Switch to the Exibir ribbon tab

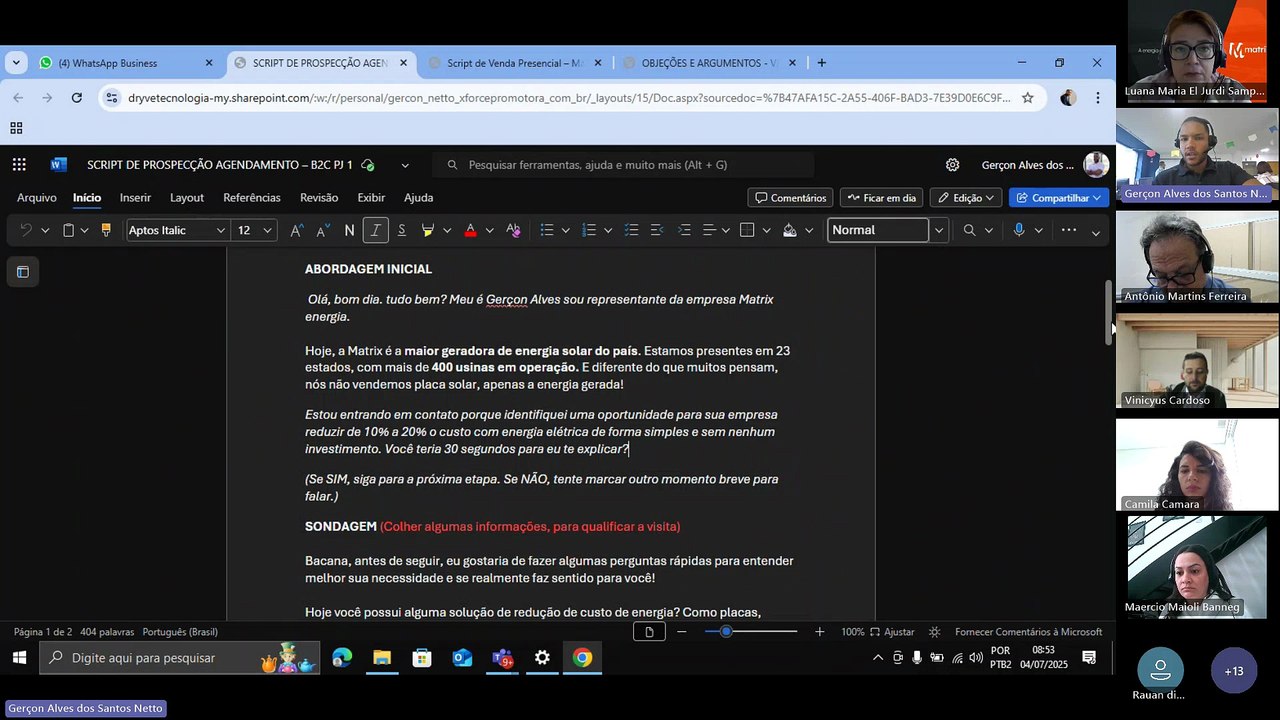pyautogui.click(x=371, y=198)
